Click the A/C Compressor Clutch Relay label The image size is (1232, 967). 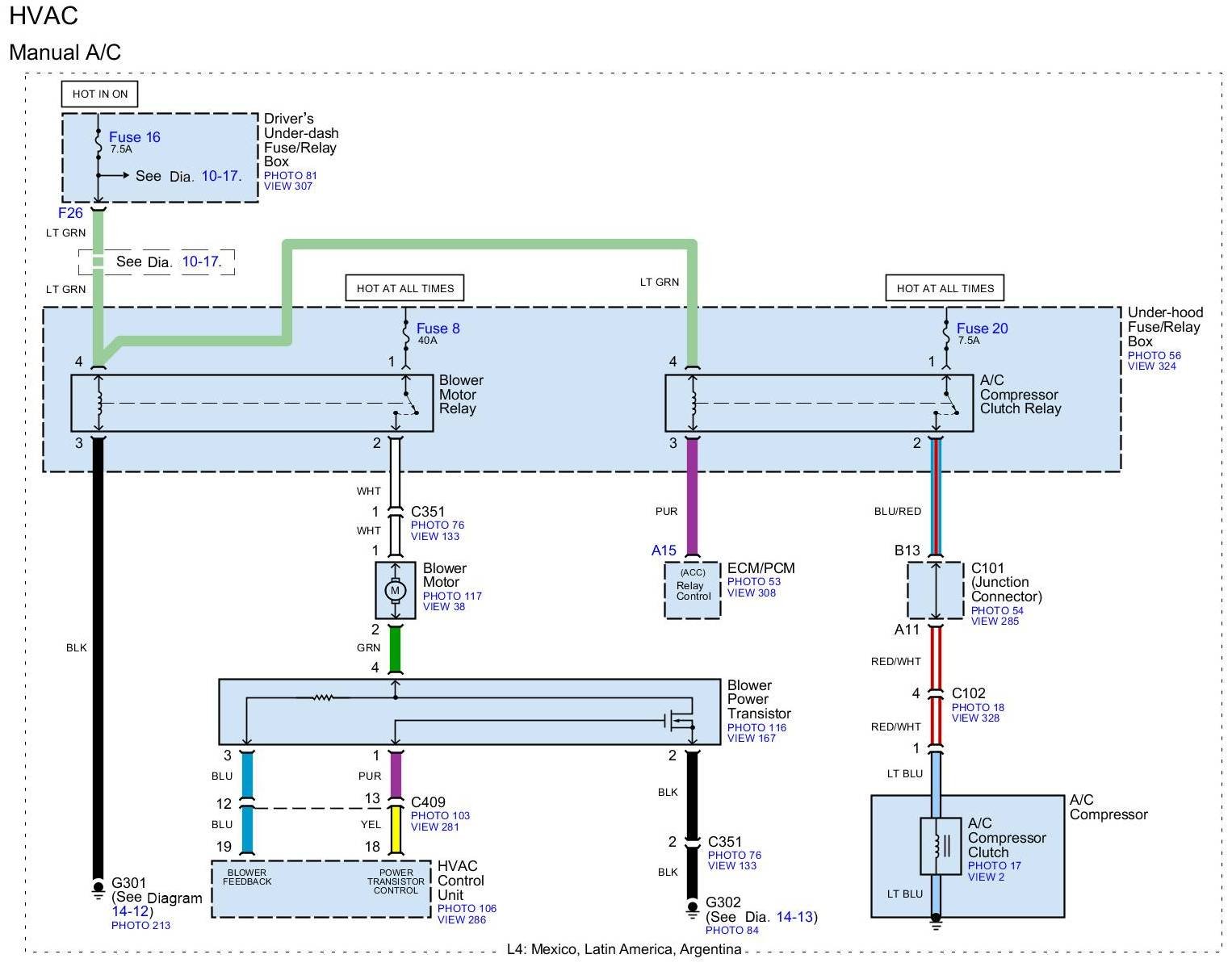coord(1020,394)
